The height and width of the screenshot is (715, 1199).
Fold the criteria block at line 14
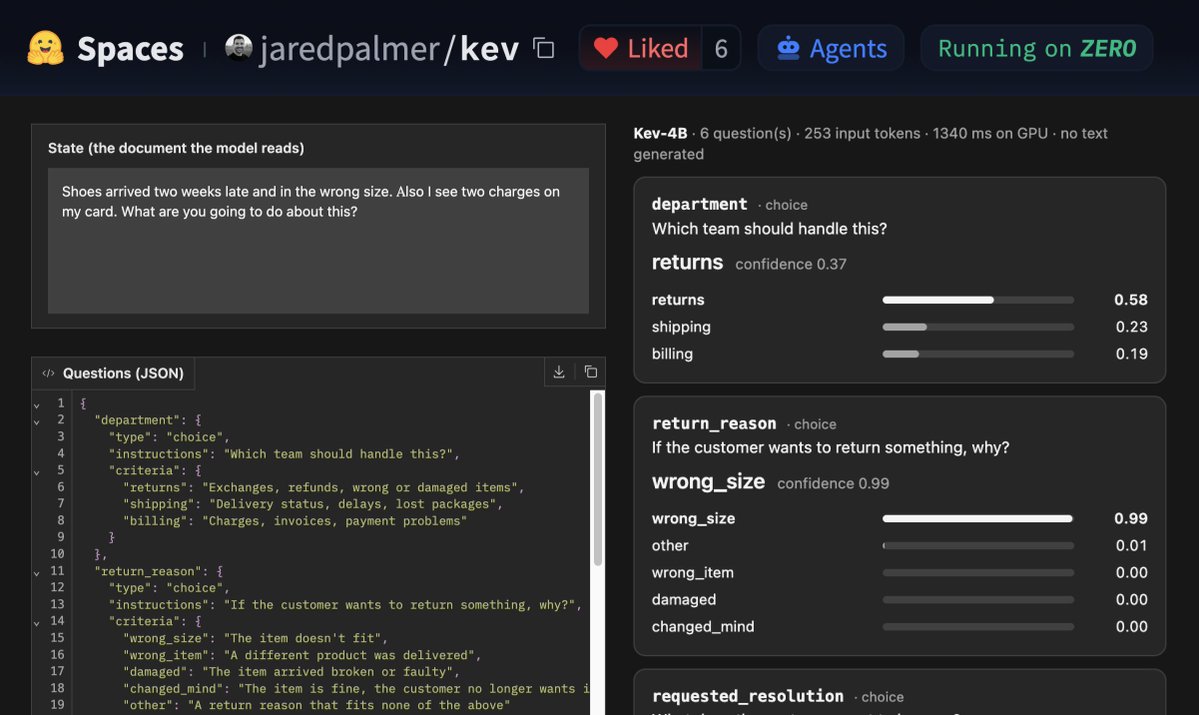click(x=37, y=623)
